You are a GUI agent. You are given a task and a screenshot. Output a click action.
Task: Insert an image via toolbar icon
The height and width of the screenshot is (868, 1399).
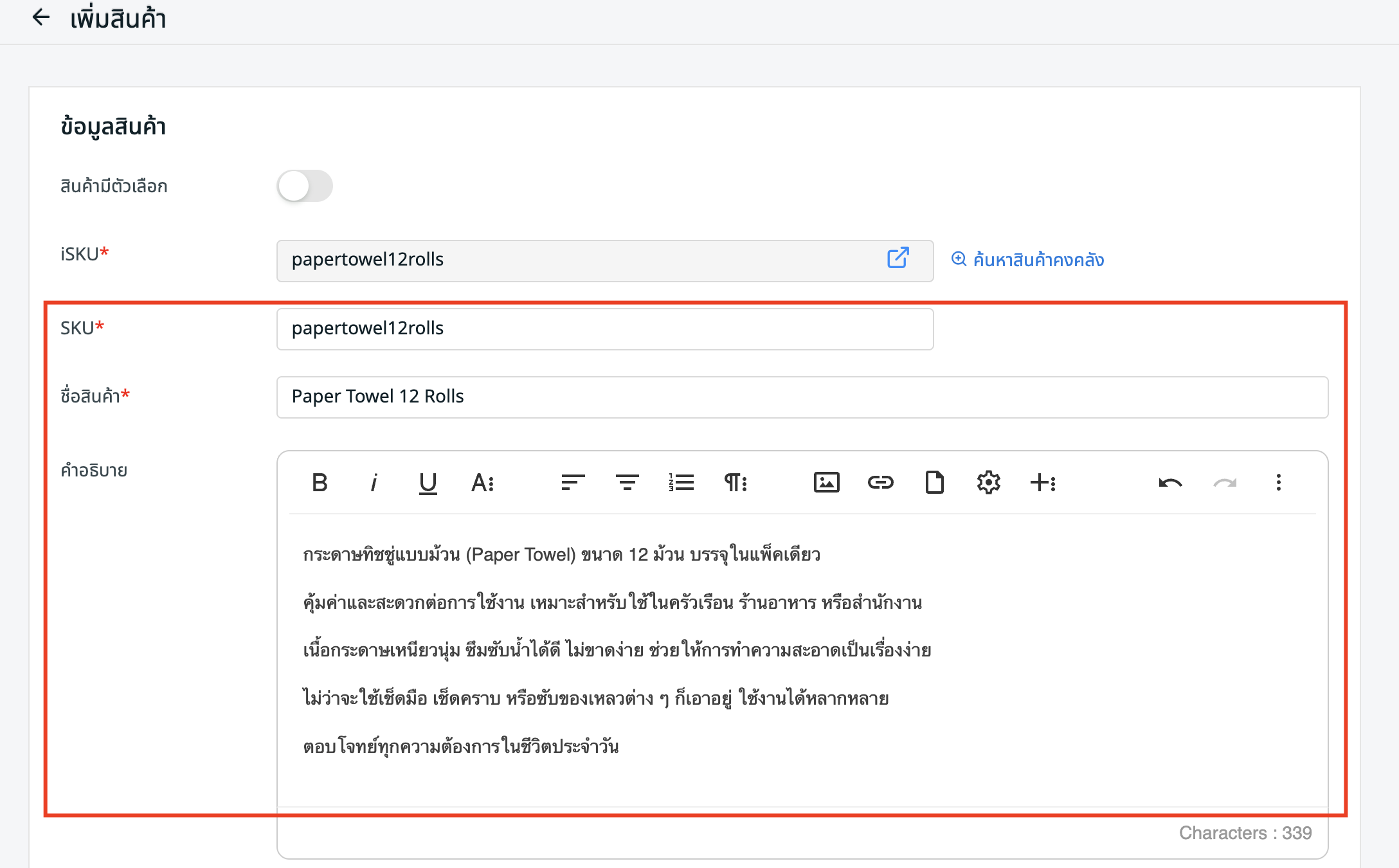coord(826,482)
